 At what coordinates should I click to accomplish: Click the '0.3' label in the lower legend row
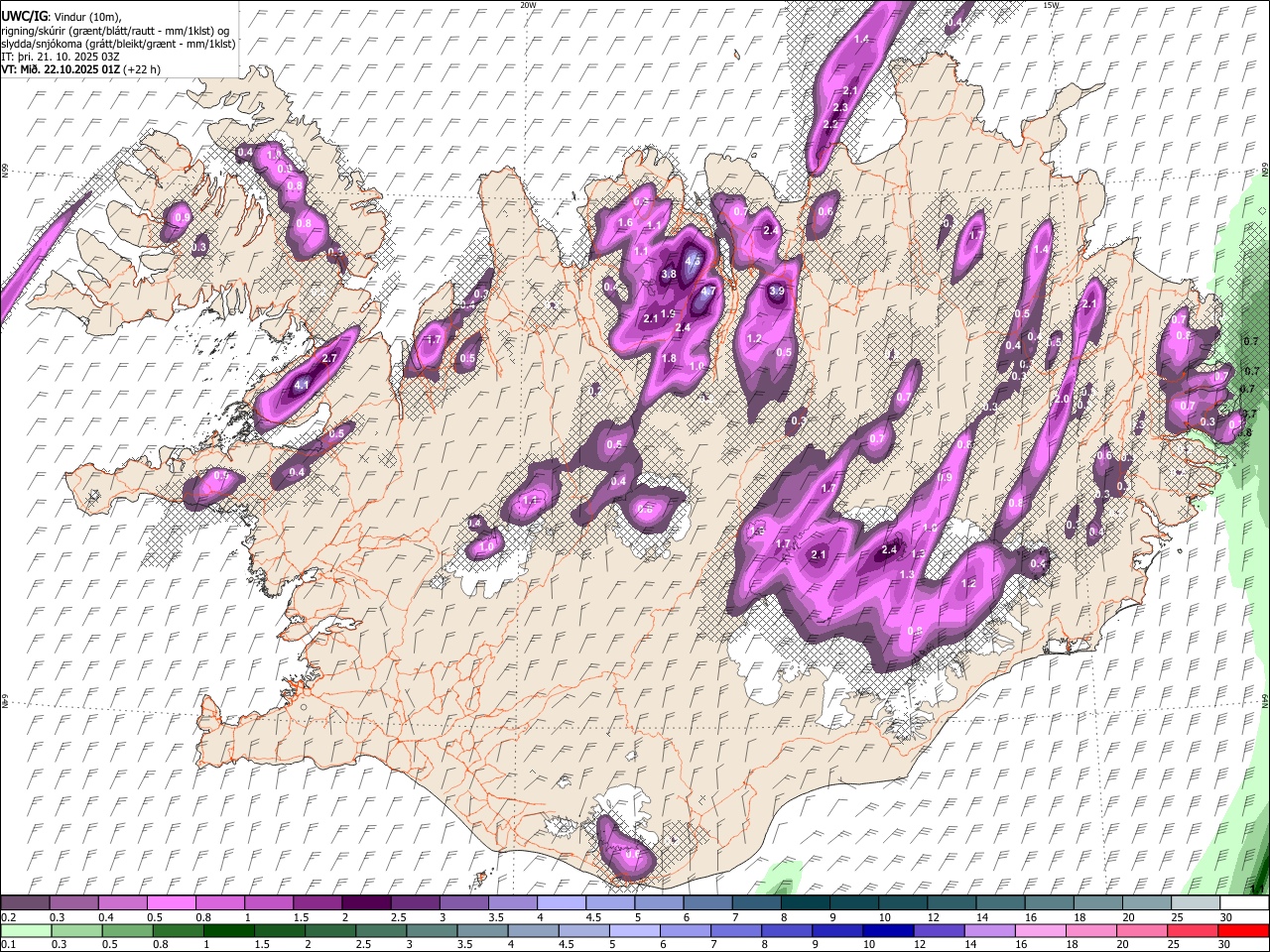tap(58, 945)
